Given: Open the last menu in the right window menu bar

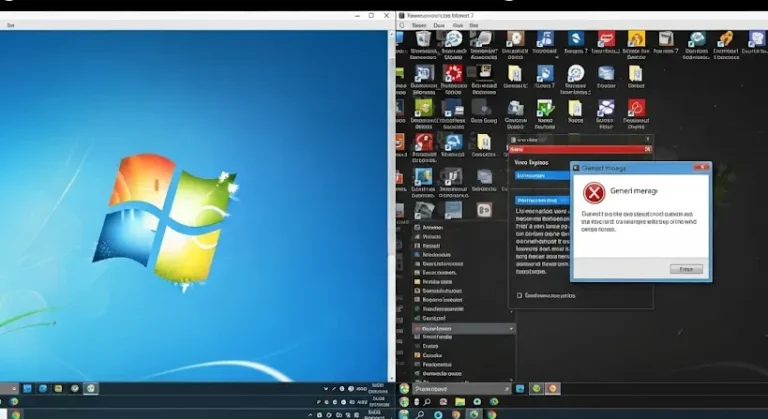Looking at the screenshot, I should (474, 25).
